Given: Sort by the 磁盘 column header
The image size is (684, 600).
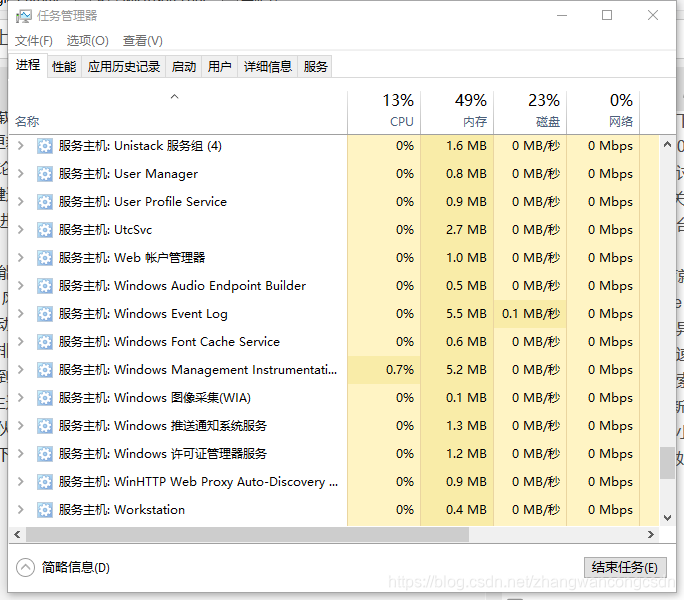Looking at the screenshot, I should pos(530,112).
